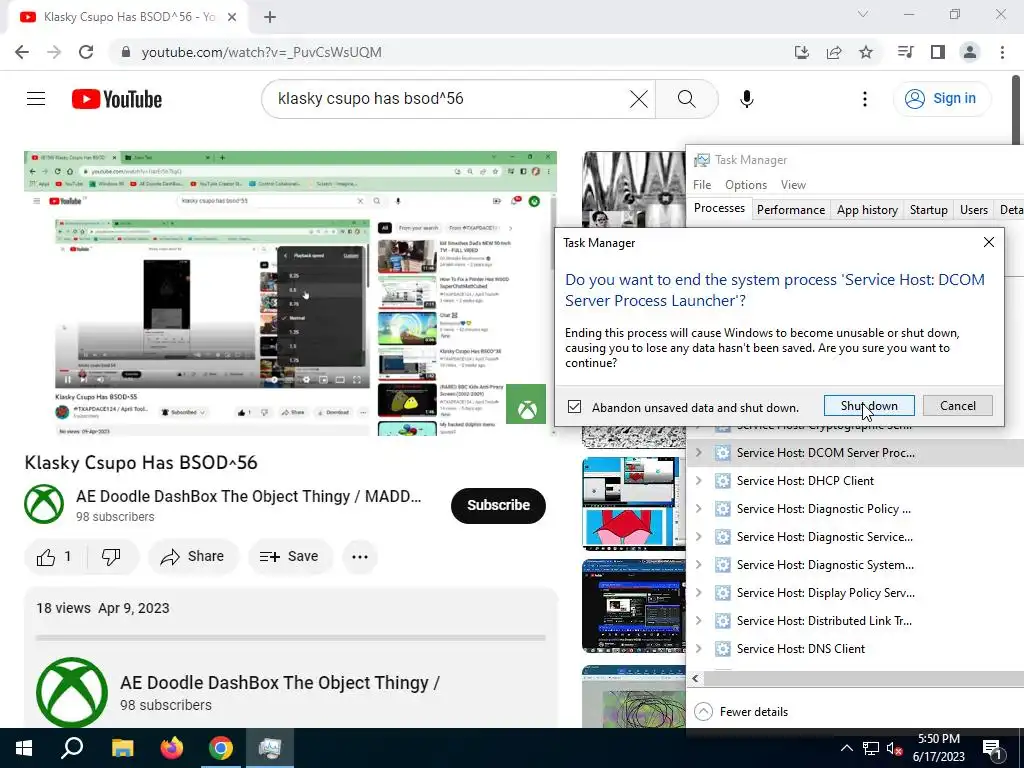Uncheck Abandon unsaved data and shut down
This screenshot has height=768, width=1024.
click(574, 407)
